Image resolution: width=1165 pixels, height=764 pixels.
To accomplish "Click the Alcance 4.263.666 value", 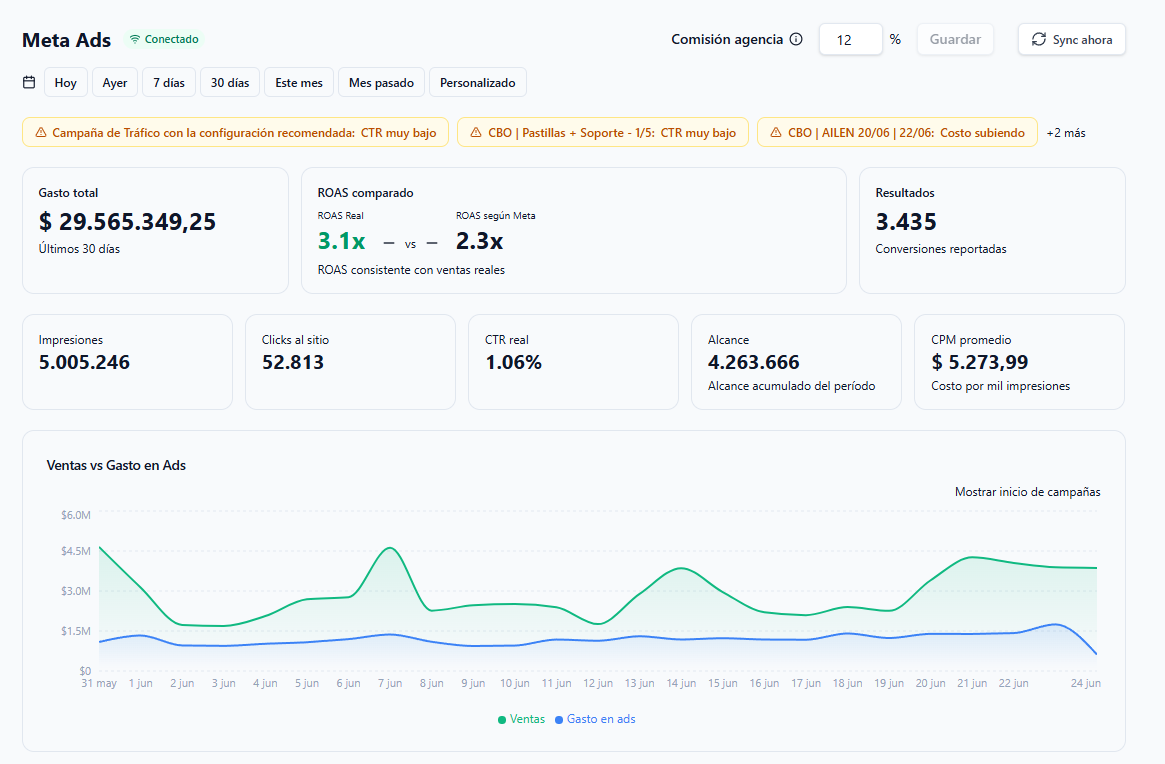I will [x=753, y=362].
